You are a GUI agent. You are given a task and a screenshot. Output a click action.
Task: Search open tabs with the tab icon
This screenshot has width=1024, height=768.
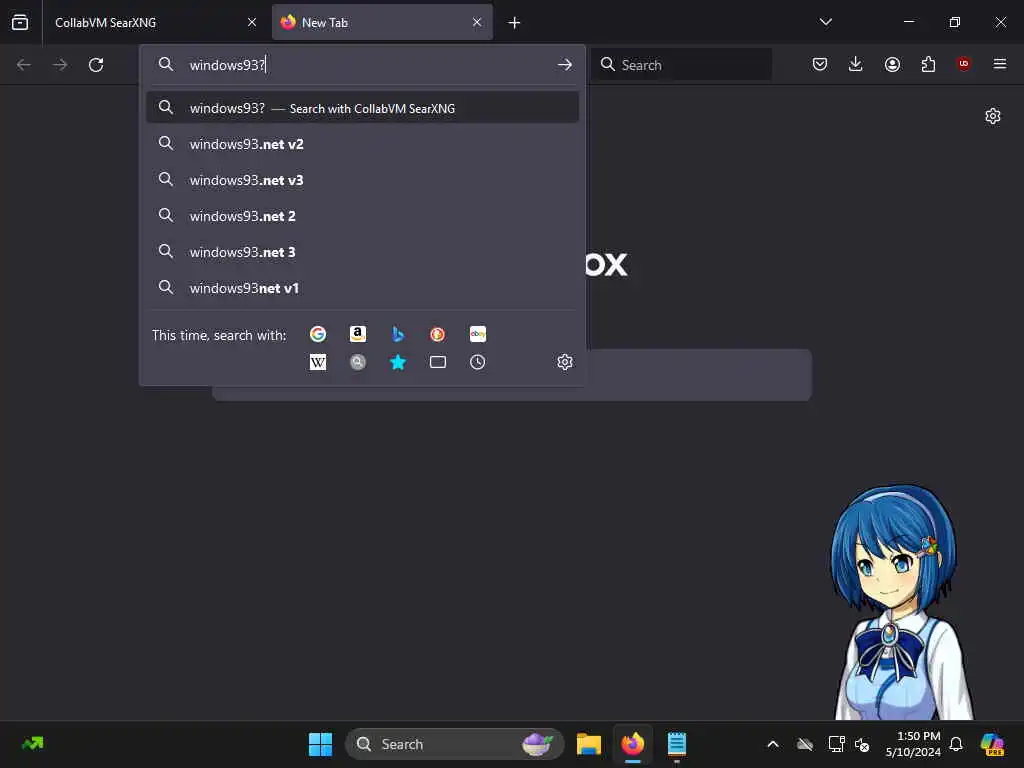click(438, 362)
